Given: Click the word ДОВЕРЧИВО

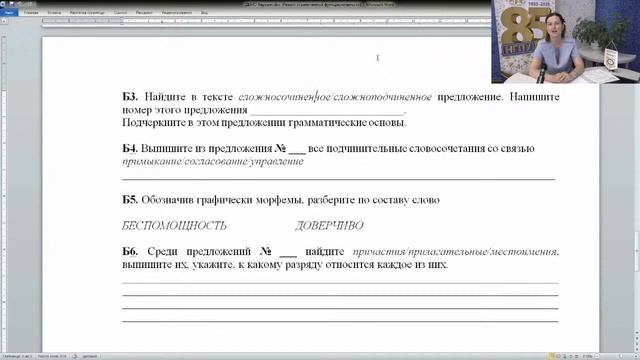Looking at the screenshot, I should click(x=329, y=226).
